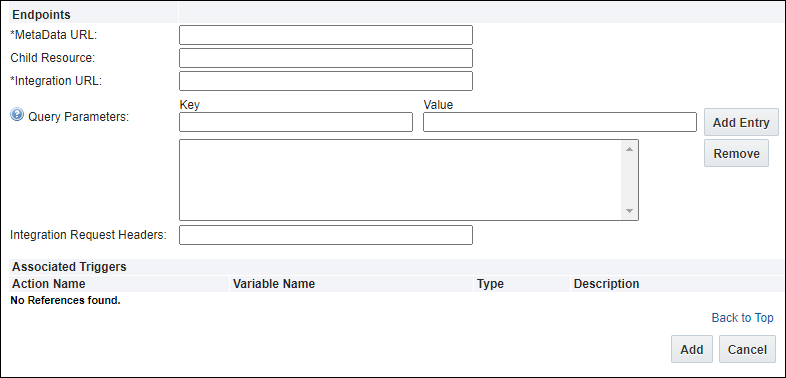Screen dimensions: 786x378
Task: Click the MetaData URL input field
Action: coord(326,35)
